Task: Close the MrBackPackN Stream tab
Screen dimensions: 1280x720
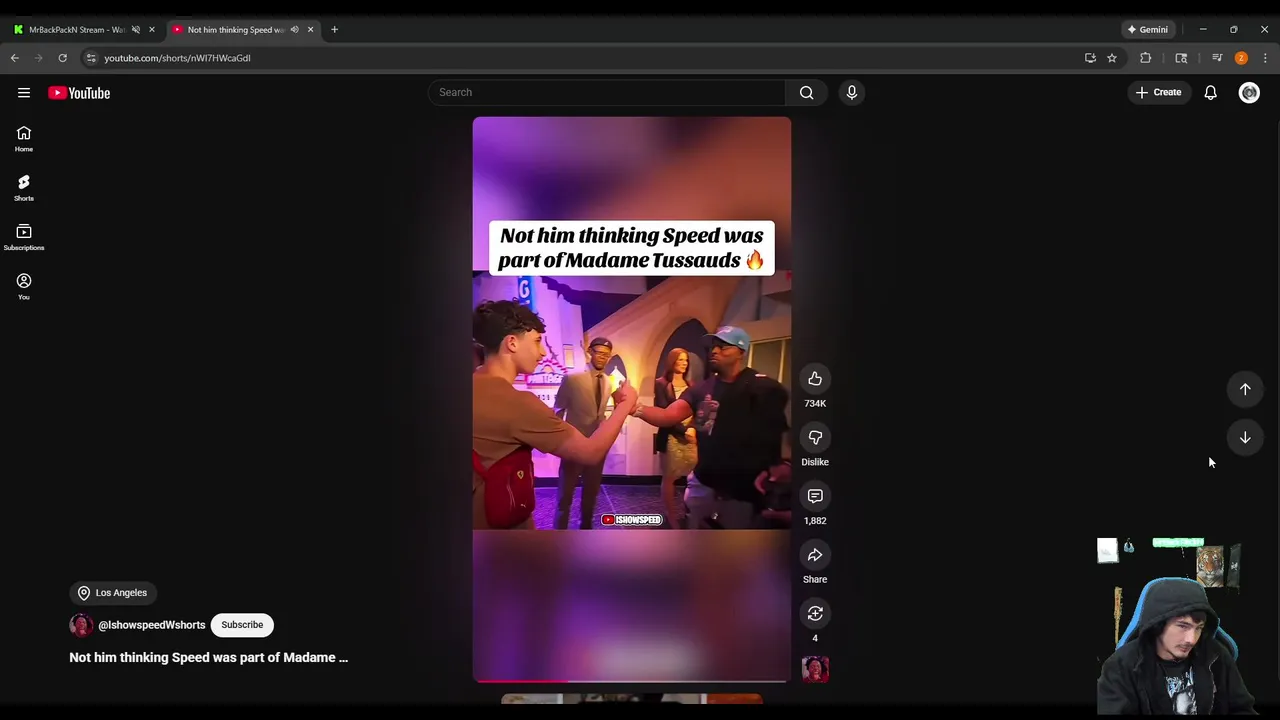Action: [x=152, y=30]
